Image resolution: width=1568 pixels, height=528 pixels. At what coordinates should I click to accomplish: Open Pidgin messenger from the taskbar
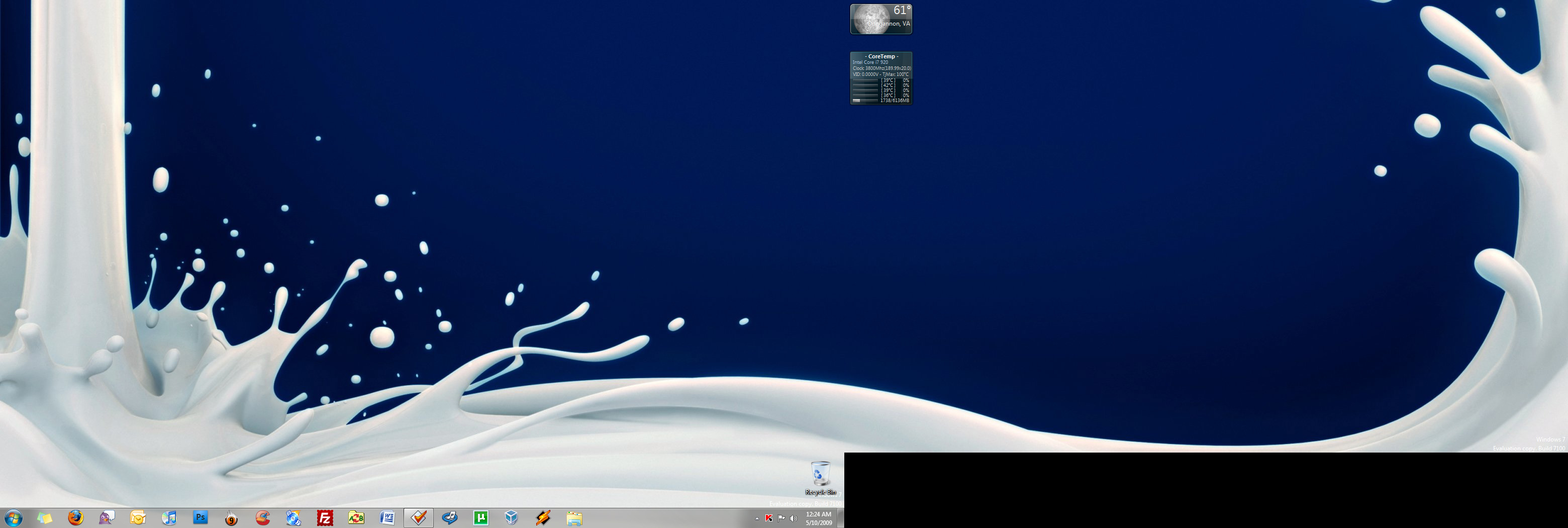[107, 518]
